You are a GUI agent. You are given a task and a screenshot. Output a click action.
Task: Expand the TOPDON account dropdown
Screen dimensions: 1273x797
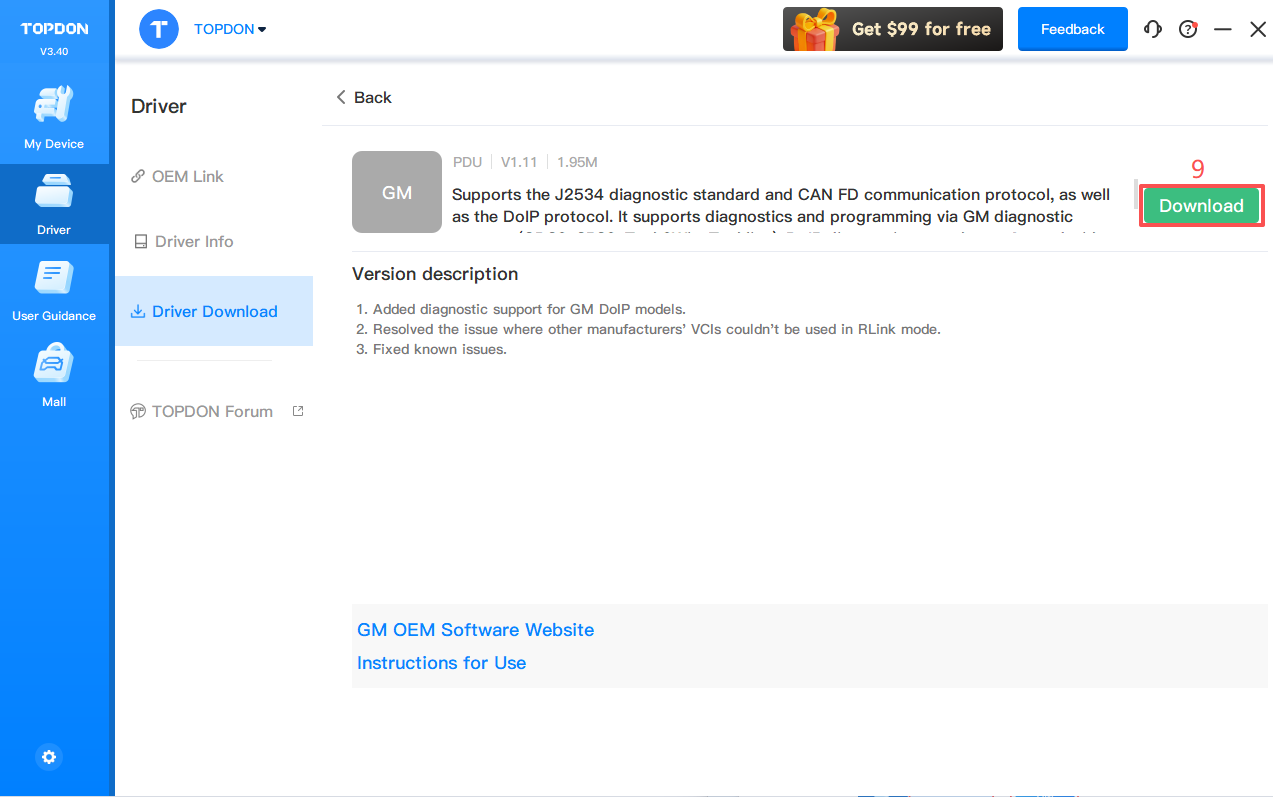[x=230, y=29]
